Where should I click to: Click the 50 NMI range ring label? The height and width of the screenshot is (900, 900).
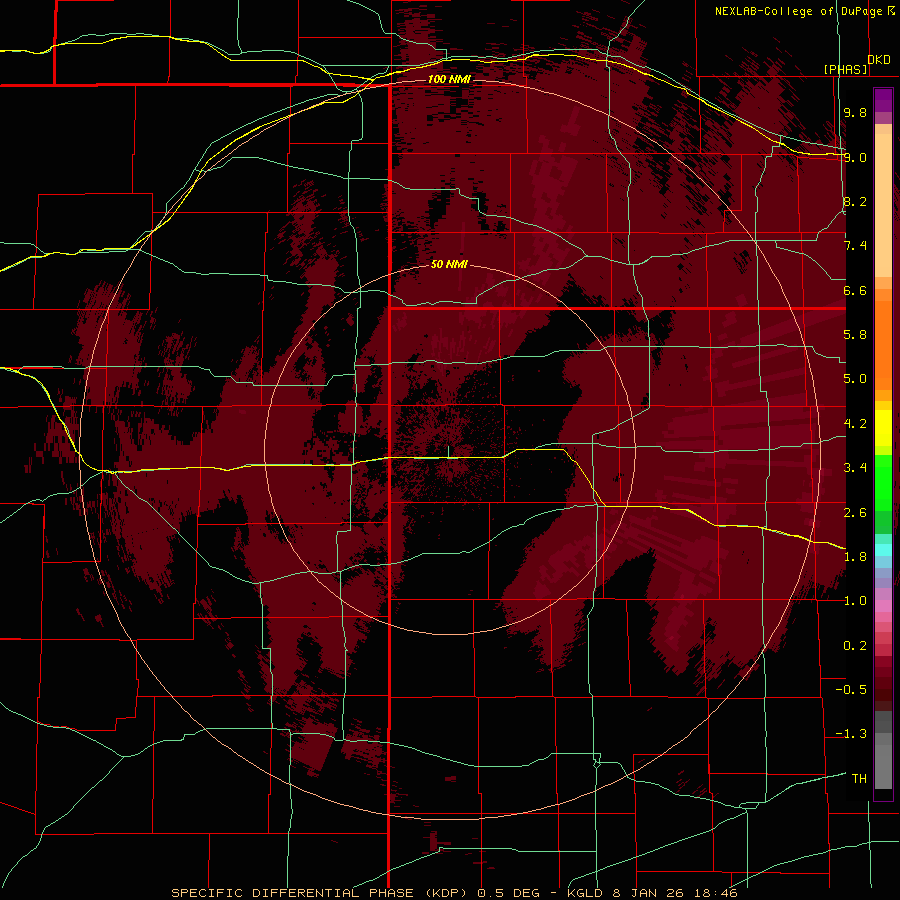pos(449,265)
